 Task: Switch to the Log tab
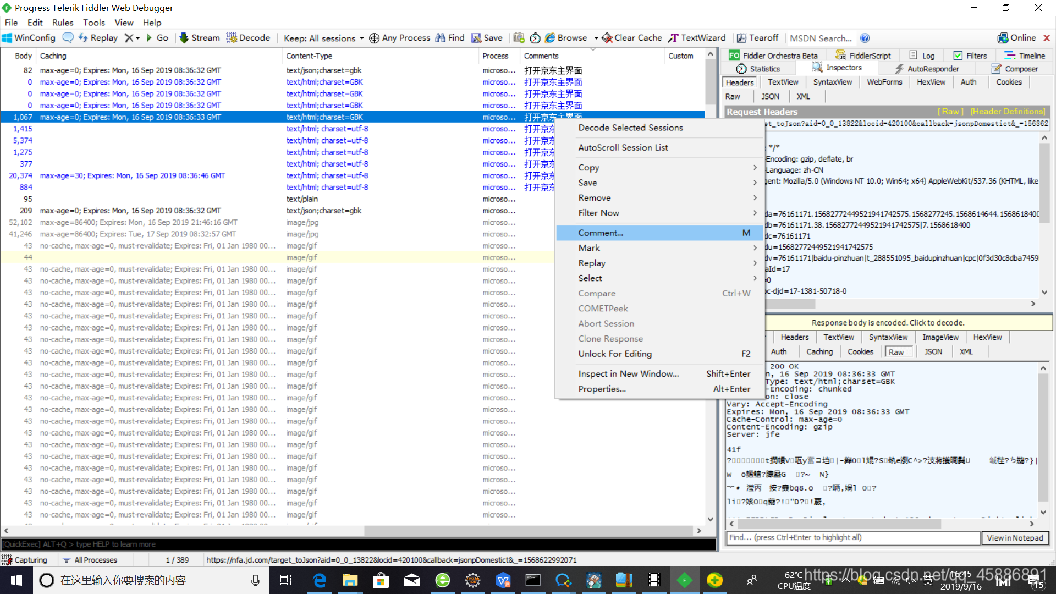pos(921,55)
